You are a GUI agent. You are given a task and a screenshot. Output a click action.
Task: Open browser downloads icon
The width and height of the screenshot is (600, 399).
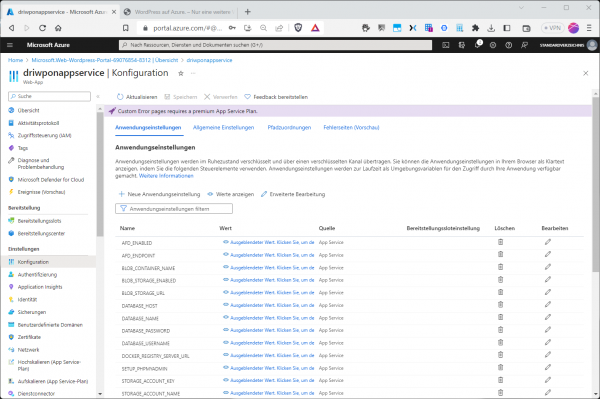tap(491, 28)
